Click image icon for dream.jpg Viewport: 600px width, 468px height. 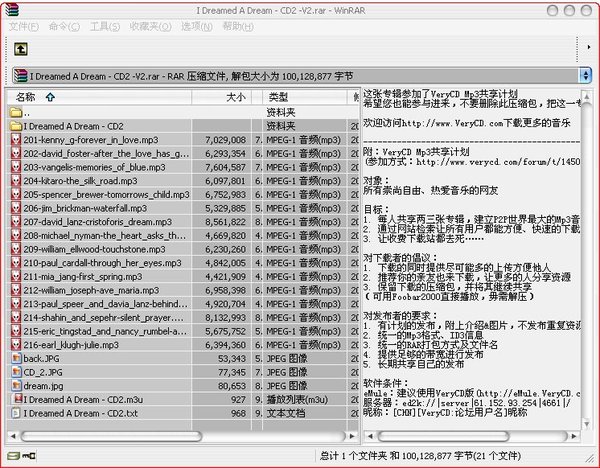pyautogui.click(x=16, y=385)
